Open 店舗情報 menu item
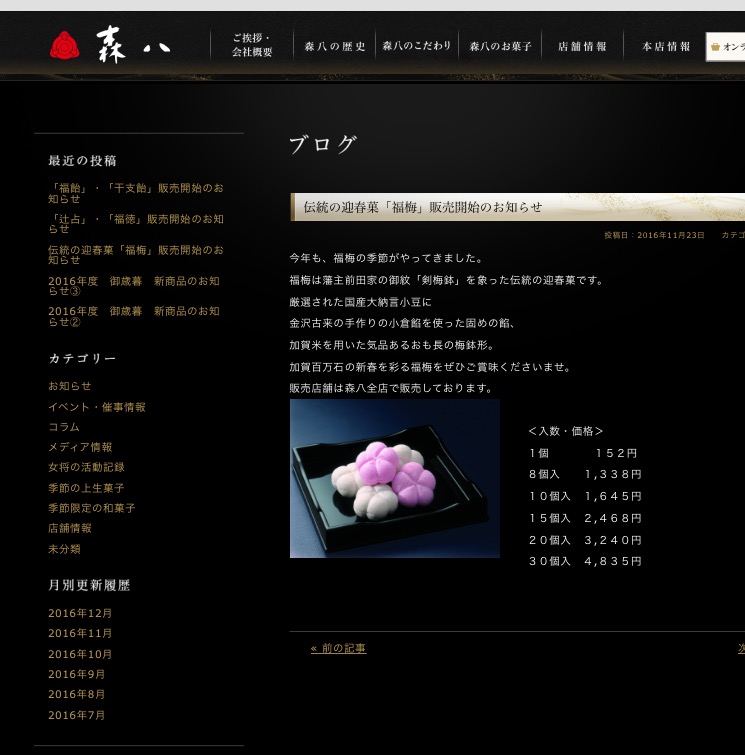 pyautogui.click(x=582, y=46)
